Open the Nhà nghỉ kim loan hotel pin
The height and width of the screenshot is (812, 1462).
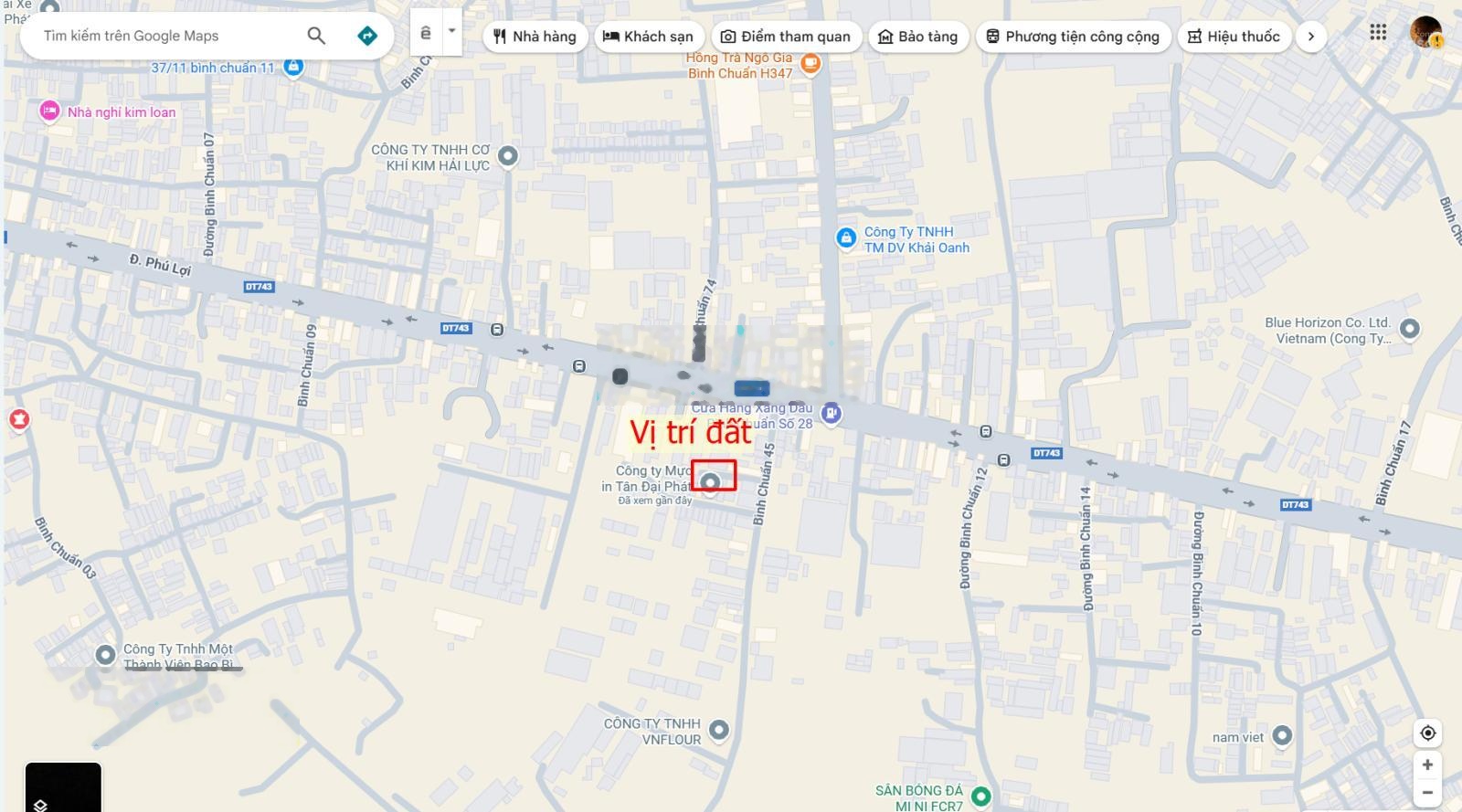pyautogui.click(x=49, y=111)
